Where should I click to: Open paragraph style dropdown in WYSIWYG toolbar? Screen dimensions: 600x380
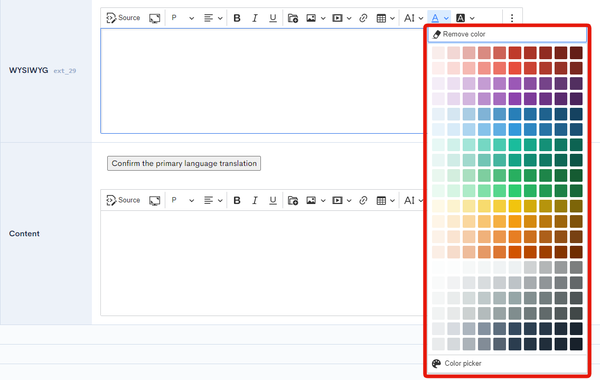183,18
